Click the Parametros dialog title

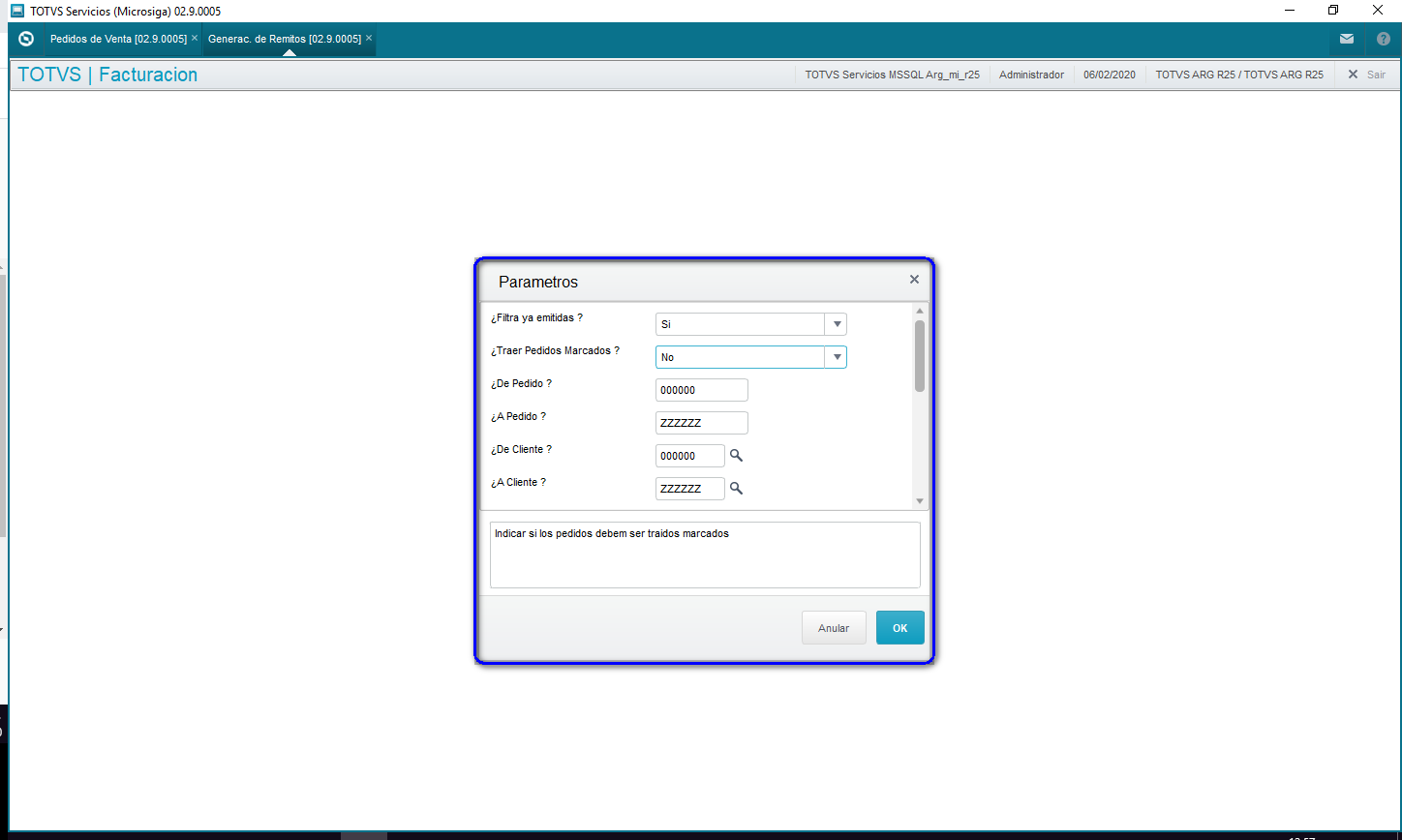[x=538, y=283]
